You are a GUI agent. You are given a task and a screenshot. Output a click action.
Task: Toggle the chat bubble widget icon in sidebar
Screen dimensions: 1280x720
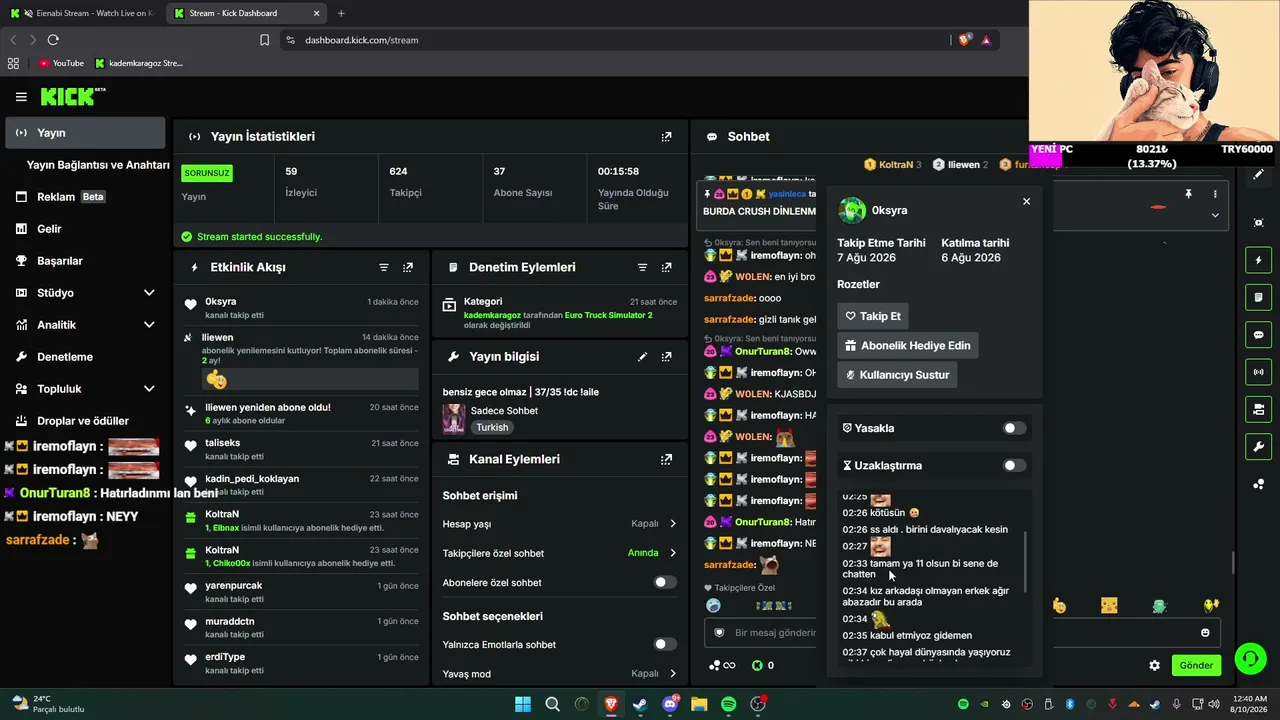1259,335
